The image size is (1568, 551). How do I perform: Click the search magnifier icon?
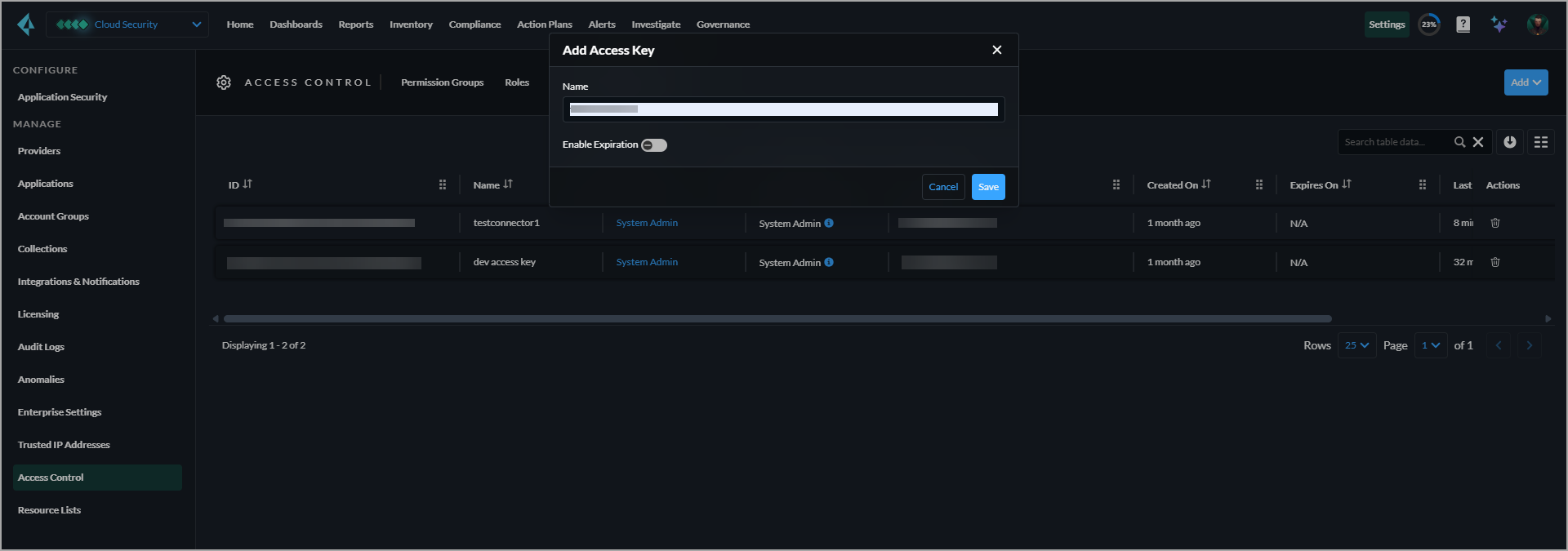click(1459, 142)
